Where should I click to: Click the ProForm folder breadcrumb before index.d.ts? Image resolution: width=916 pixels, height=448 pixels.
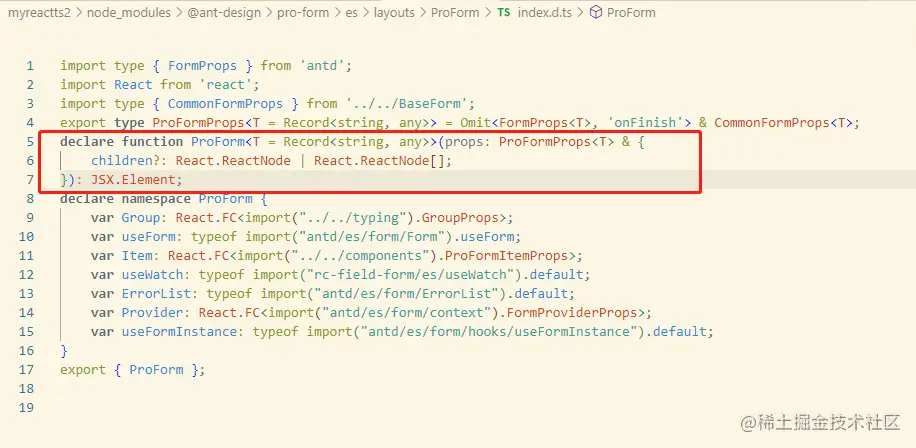coord(454,12)
